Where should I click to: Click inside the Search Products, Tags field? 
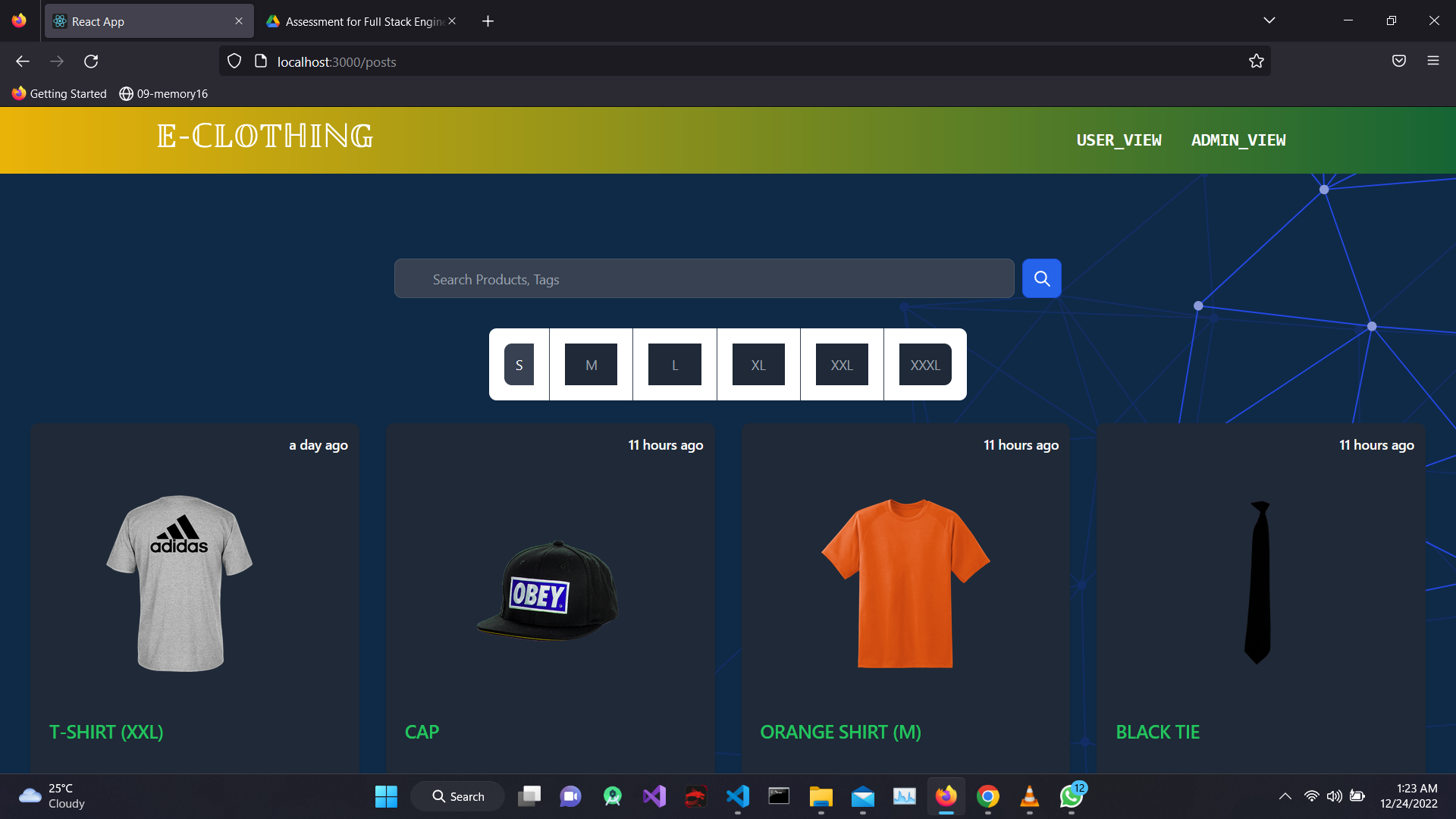[704, 278]
